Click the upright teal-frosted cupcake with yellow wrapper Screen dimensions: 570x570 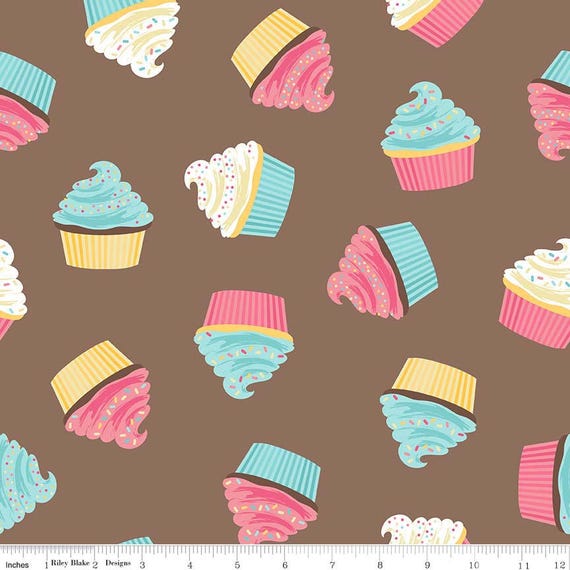point(103,215)
